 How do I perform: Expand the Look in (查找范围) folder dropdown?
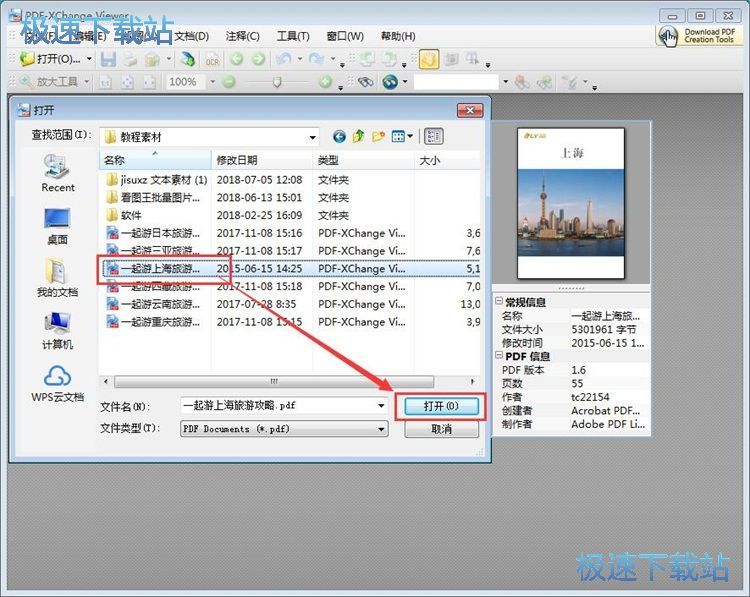(x=312, y=138)
